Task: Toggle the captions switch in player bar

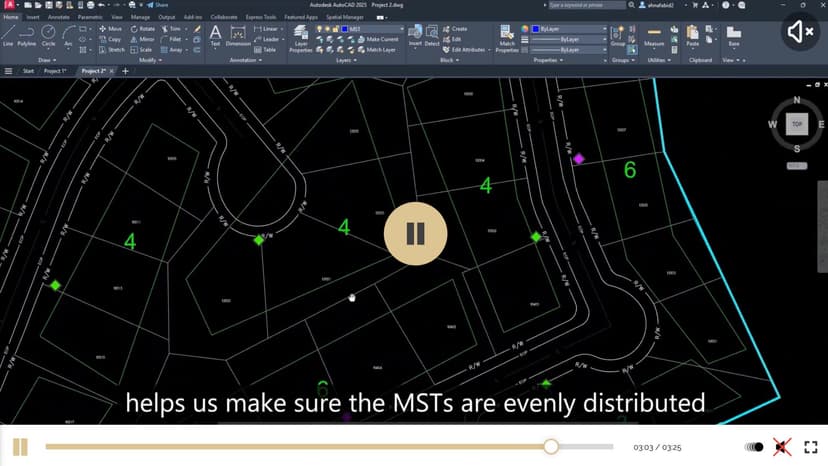Action: click(x=755, y=447)
